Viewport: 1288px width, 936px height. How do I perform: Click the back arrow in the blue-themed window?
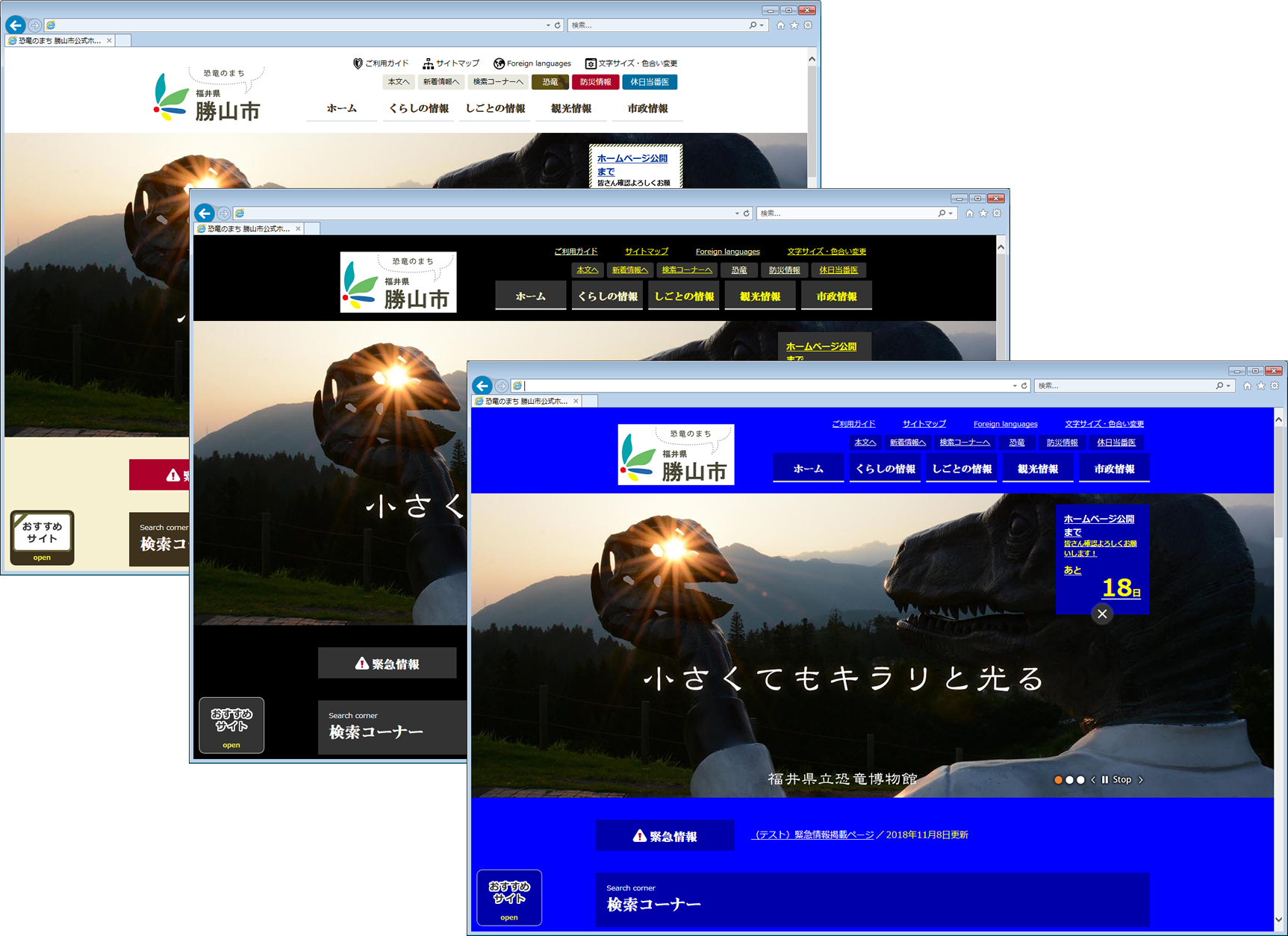click(x=482, y=386)
